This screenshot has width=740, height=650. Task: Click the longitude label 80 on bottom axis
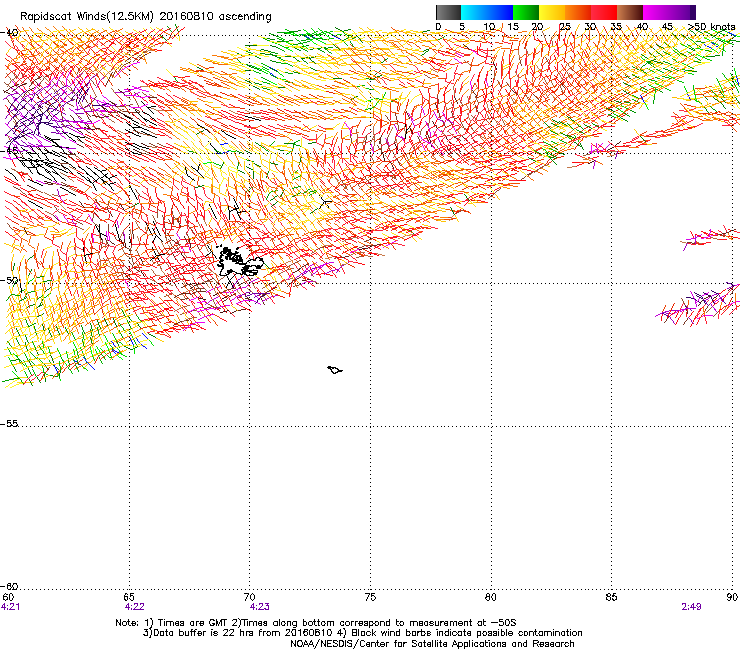pos(491,597)
